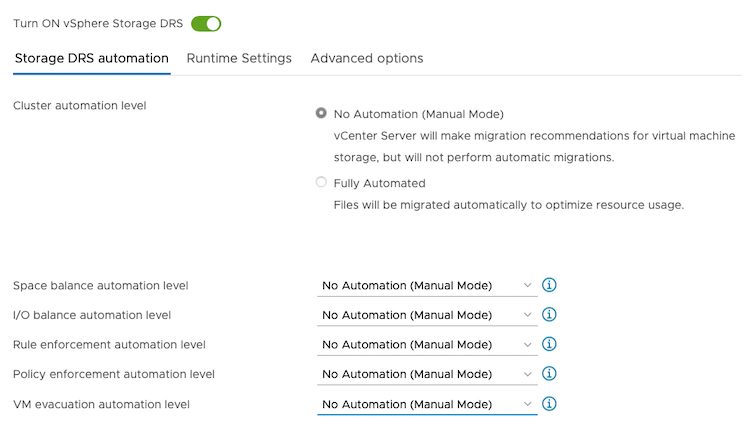Open VM evacuation automation level dropdown
Image resolution: width=744 pixels, height=440 pixels.
pos(427,404)
